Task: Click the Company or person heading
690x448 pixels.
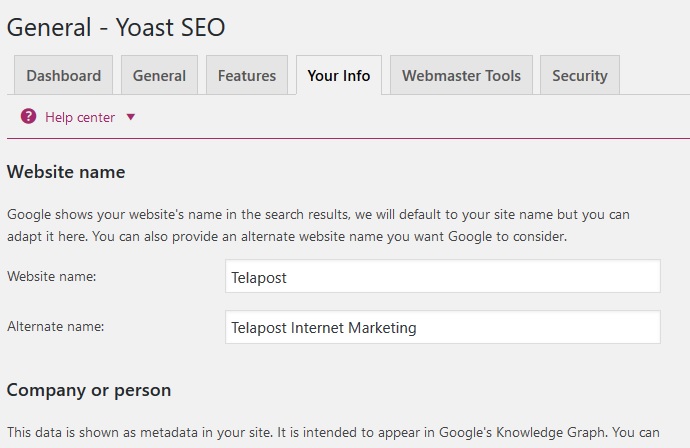Action: [89, 390]
